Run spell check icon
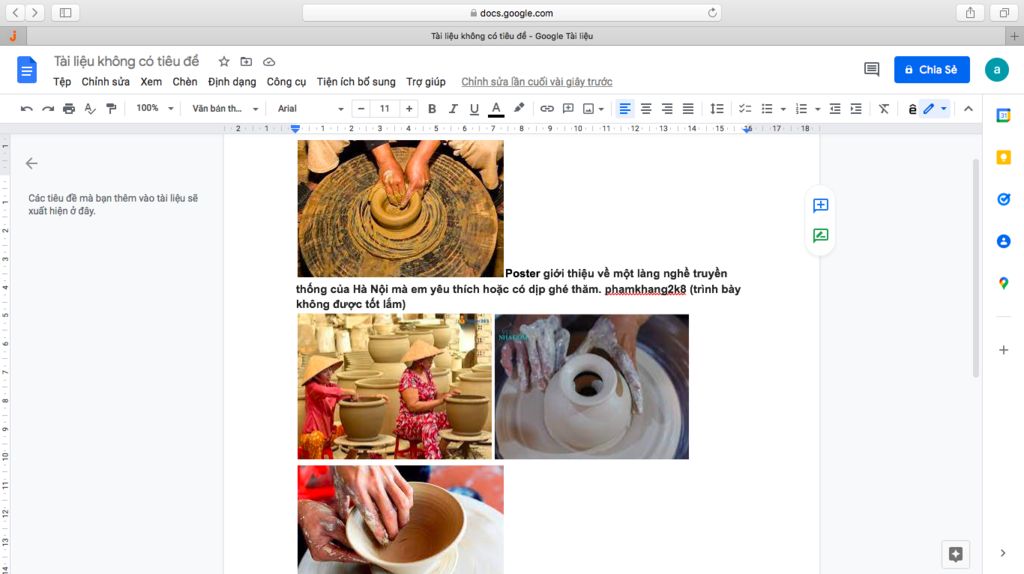This screenshot has width=1024, height=574. pyautogui.click(x=90, y=109)
